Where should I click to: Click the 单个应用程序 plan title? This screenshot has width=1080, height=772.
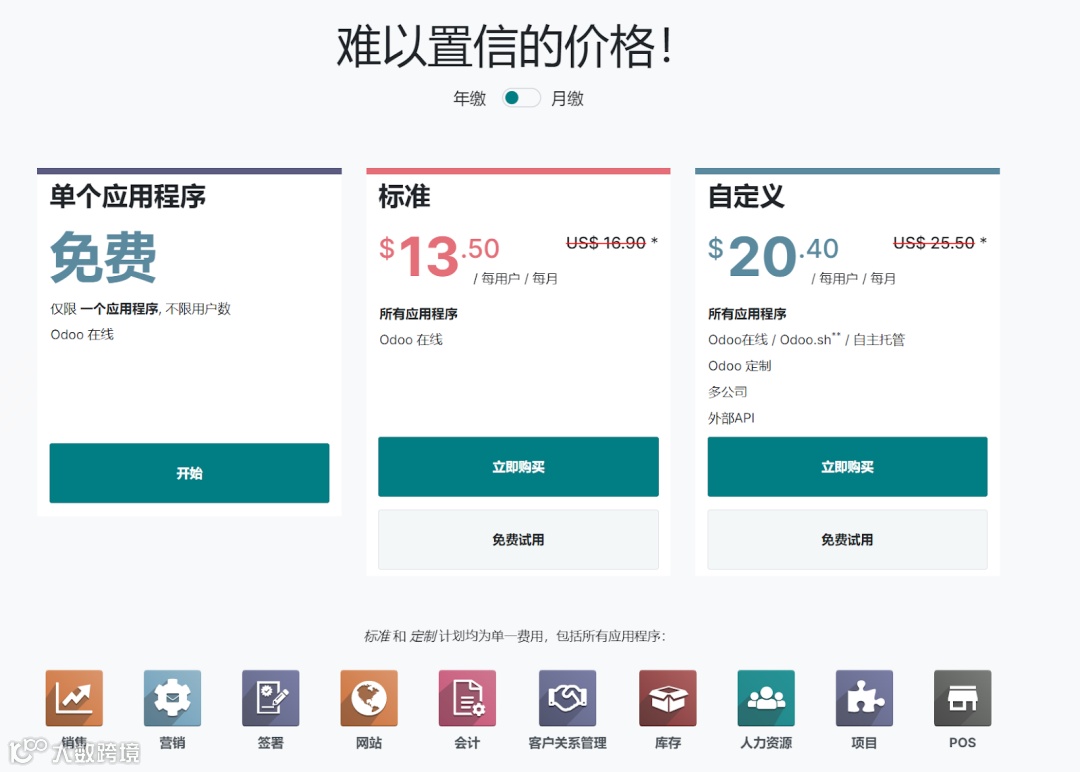click(x=127, y=196)
